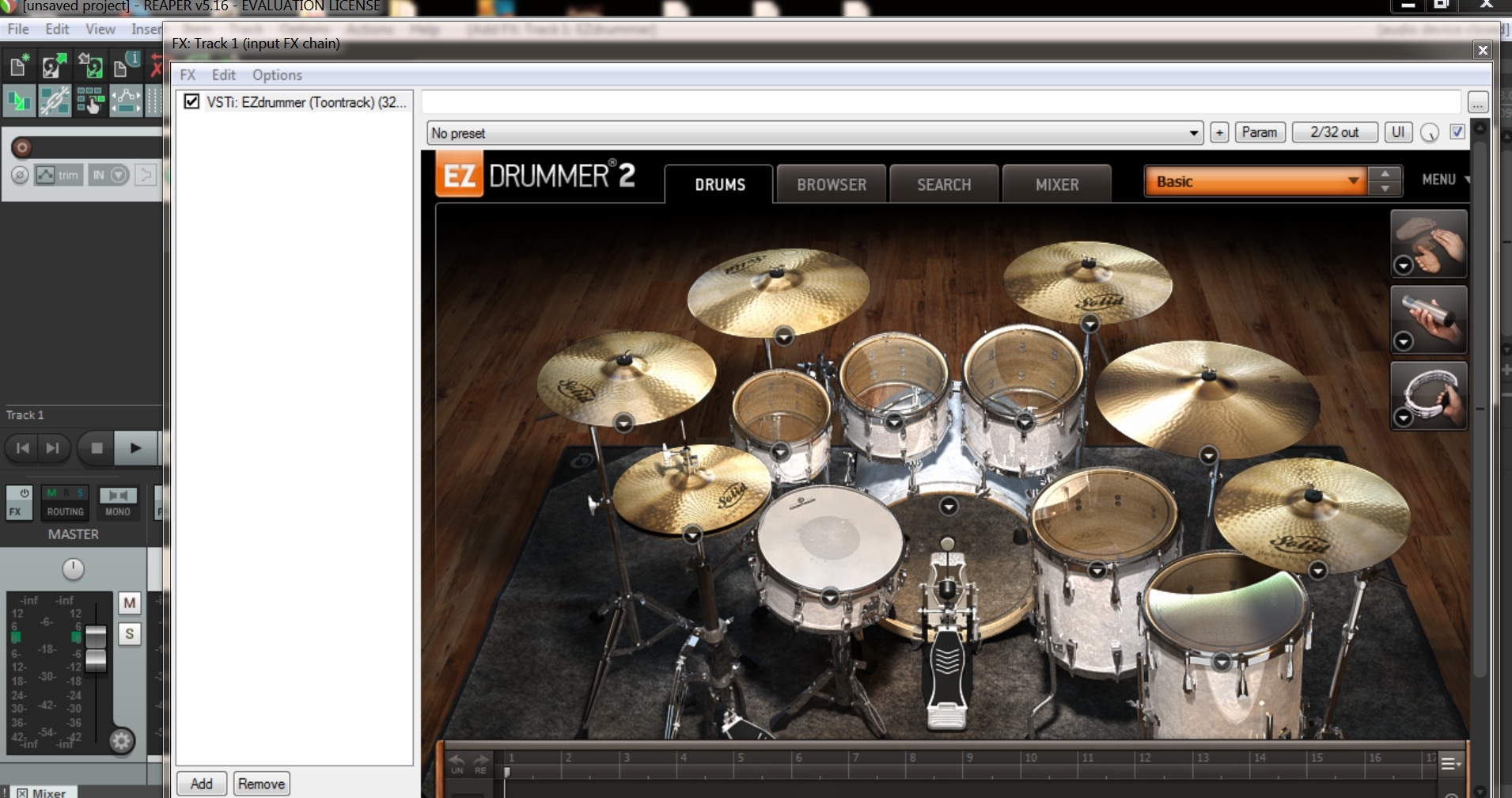
Task: Open the master track settings gear
Action: tap(121, 741)
